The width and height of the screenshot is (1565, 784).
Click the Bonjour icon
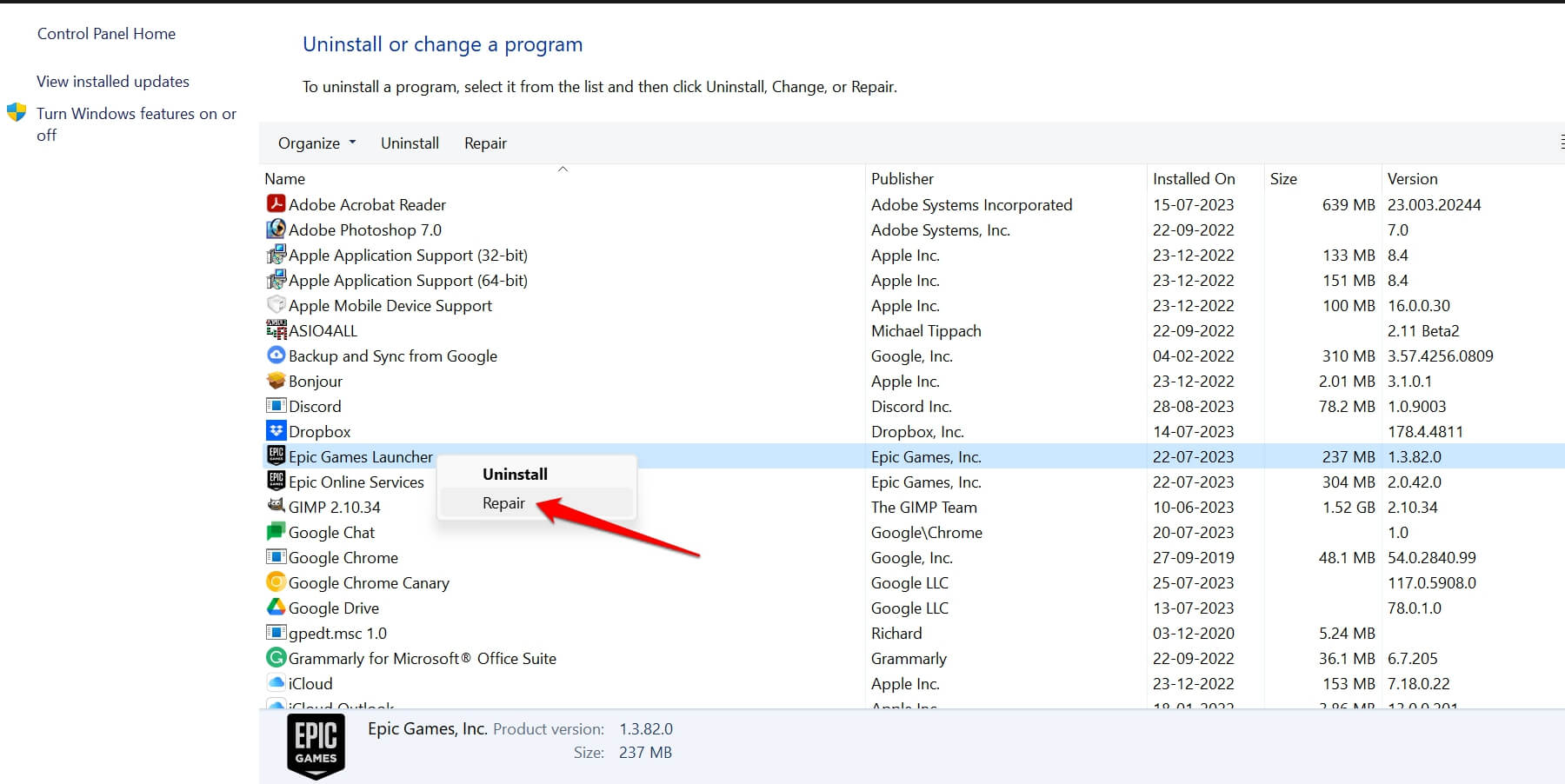[x=275, y=381]
